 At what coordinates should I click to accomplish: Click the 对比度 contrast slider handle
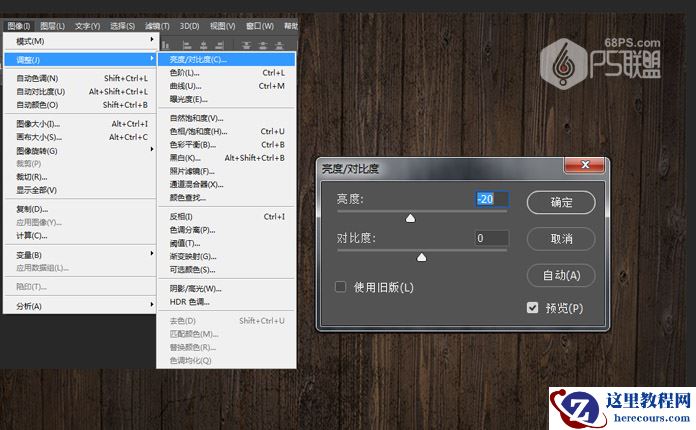tap(422, 257)
